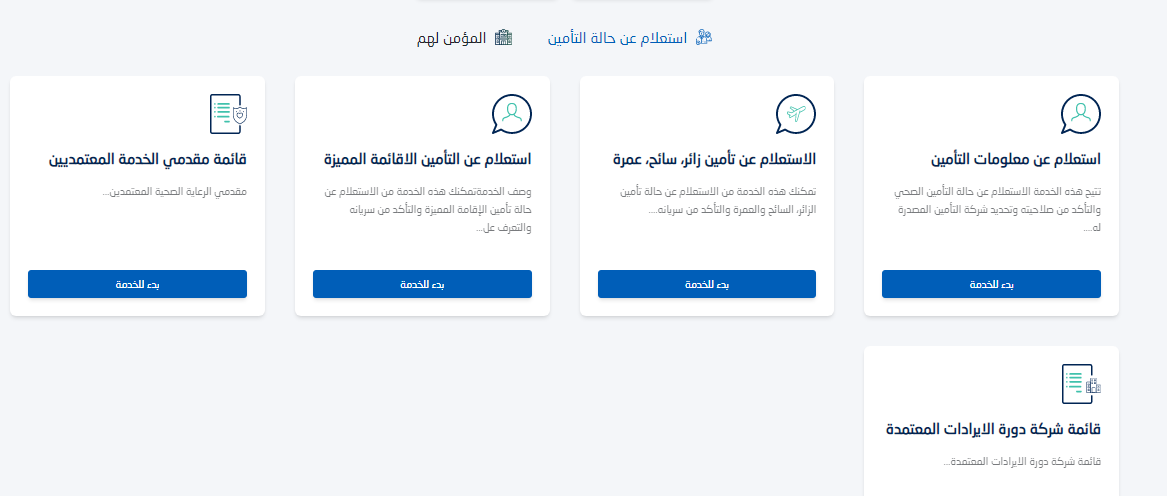This screenshot has width=1167, height=496.
Task: Click the approved service providers document-shield icon
Action: (228, 114)
